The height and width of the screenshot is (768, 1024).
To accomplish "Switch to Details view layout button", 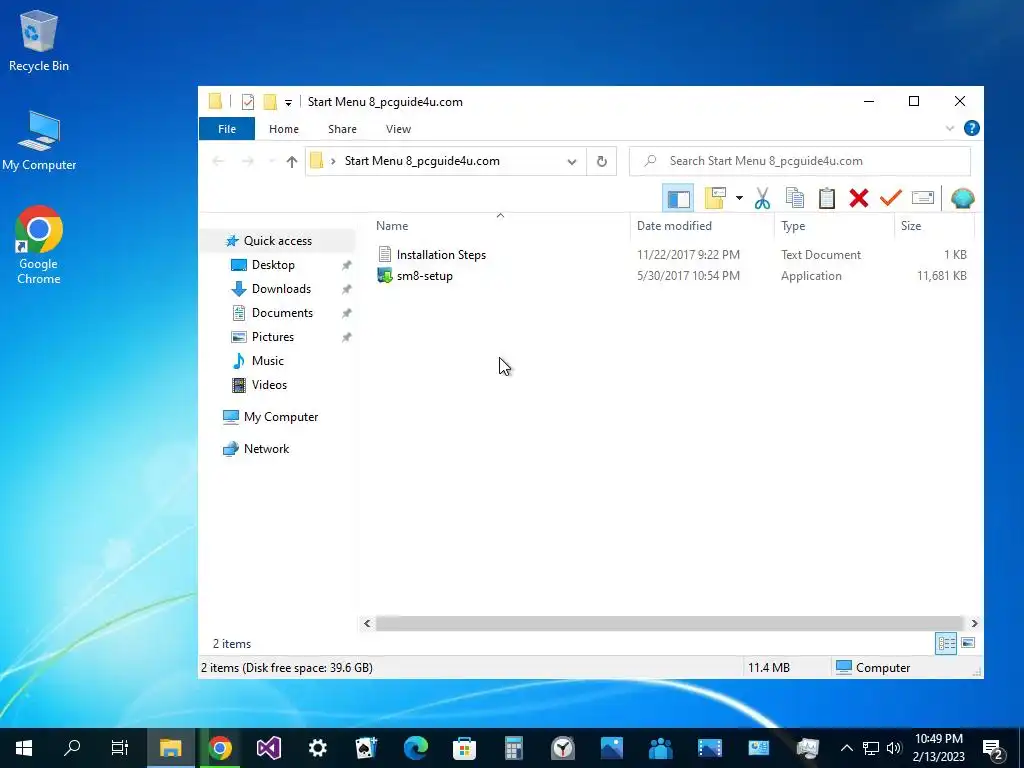I will pos(946,643).
